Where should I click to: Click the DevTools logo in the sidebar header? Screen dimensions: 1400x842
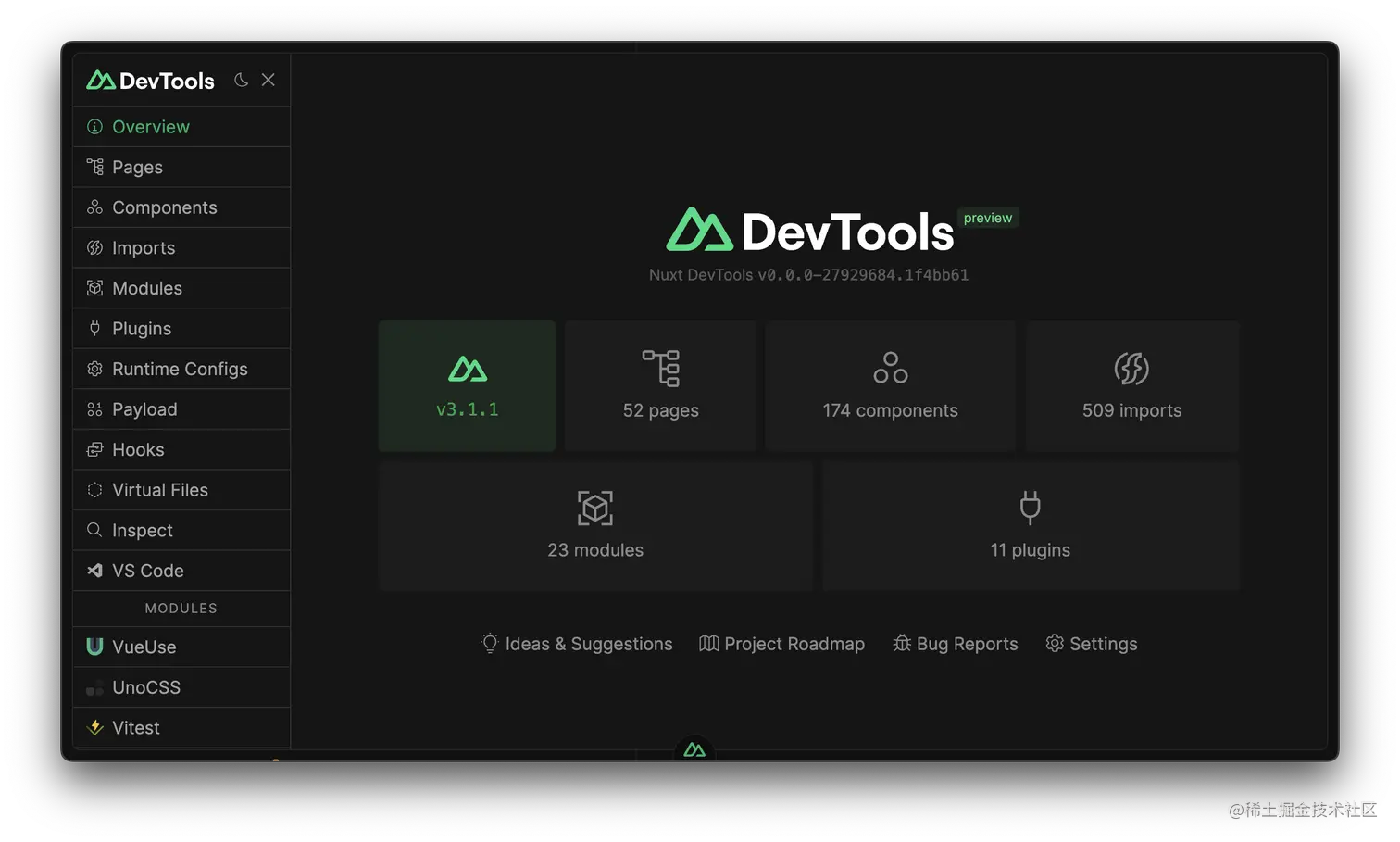pyautogui.click(x=150, y=81)
